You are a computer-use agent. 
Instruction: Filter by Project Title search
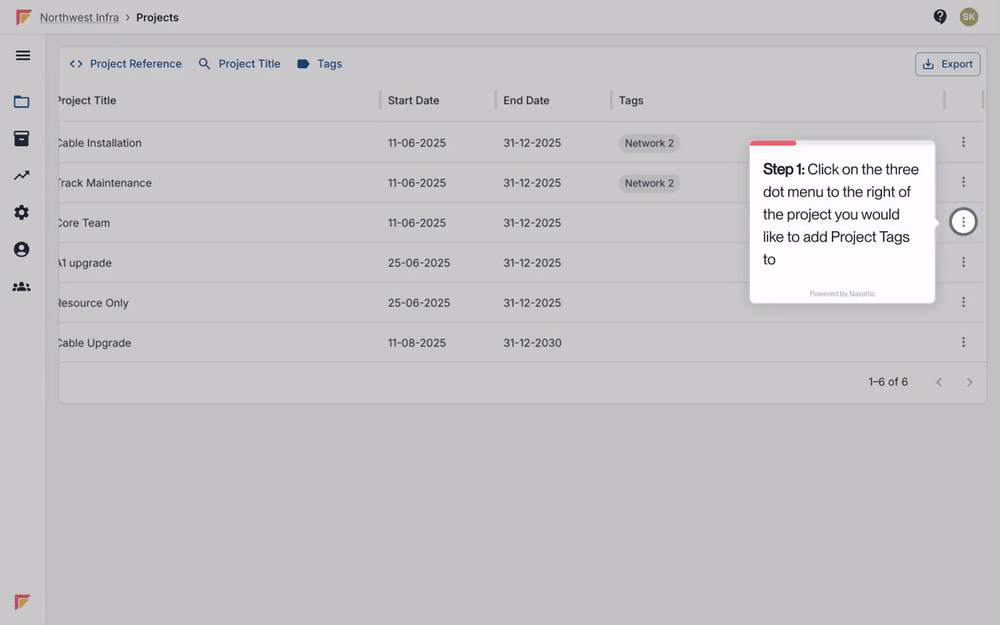239,64
